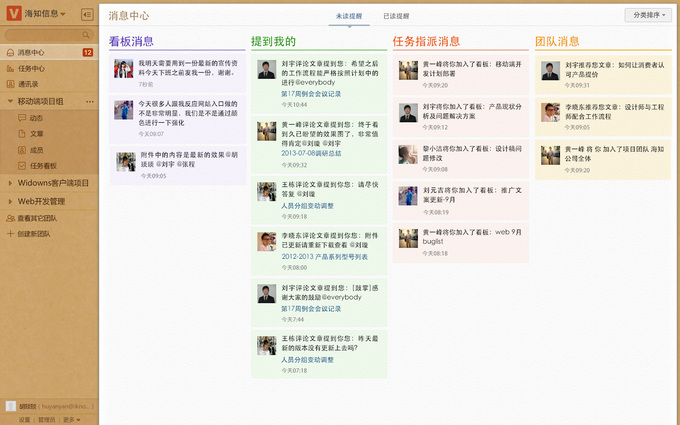This screenshot has width=680, height=425.
Task: Click the plus icon for 创建新团队
Action: (x=10, y=234)
